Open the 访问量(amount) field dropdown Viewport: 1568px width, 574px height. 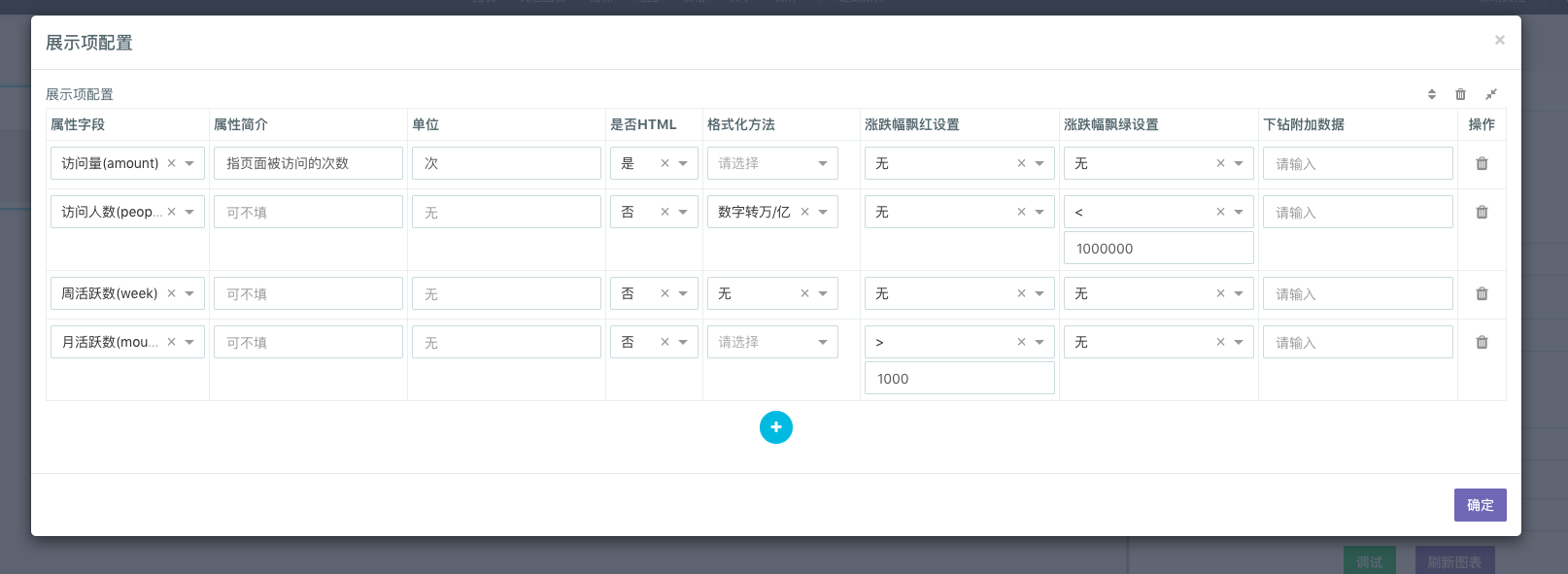click(189, 163)
